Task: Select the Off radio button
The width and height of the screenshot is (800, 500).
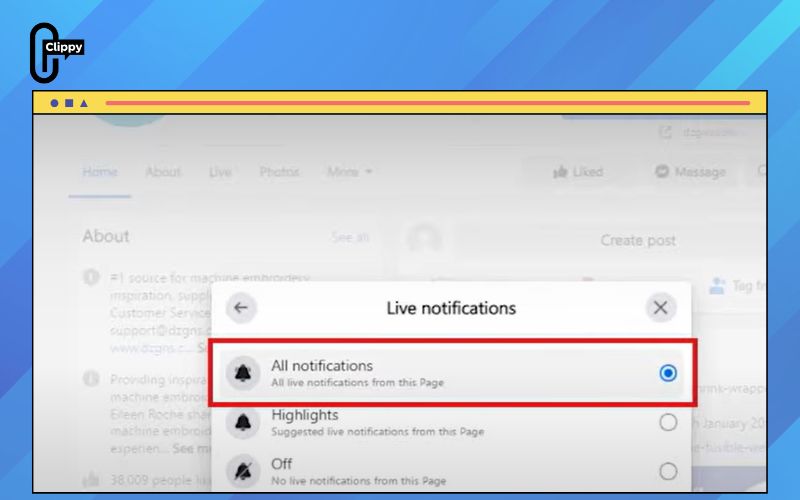Action: pos(668,471)
